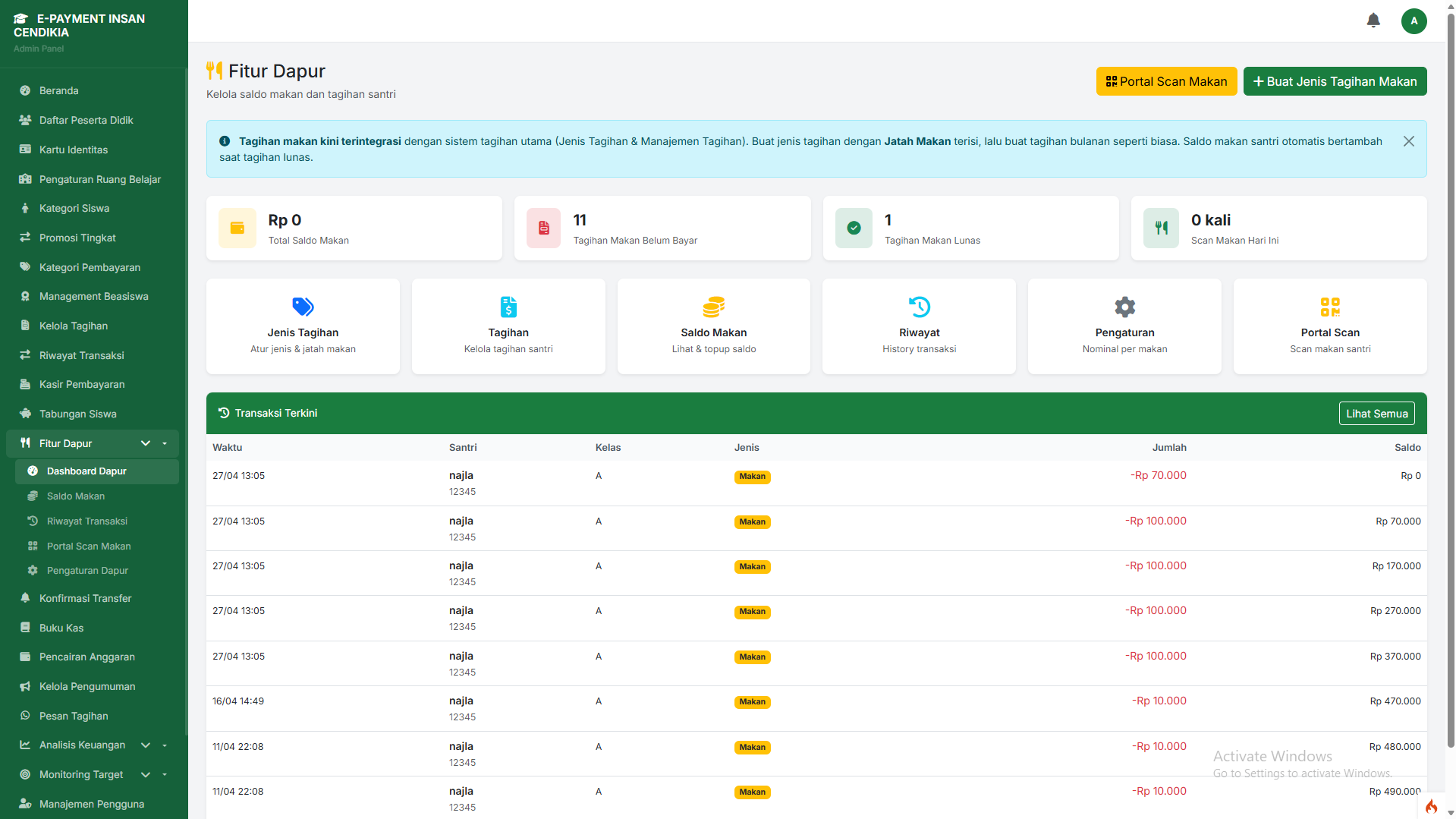Go to Management Beasiswa in sidebar
The height and width of the screenshot is (819, 1456).
tap(93, 296)
